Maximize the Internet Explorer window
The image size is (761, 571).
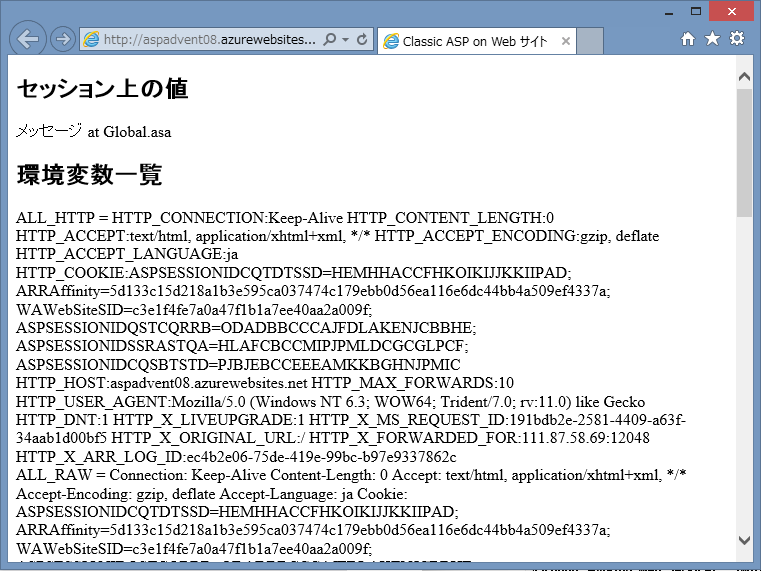tap(696, 12)
